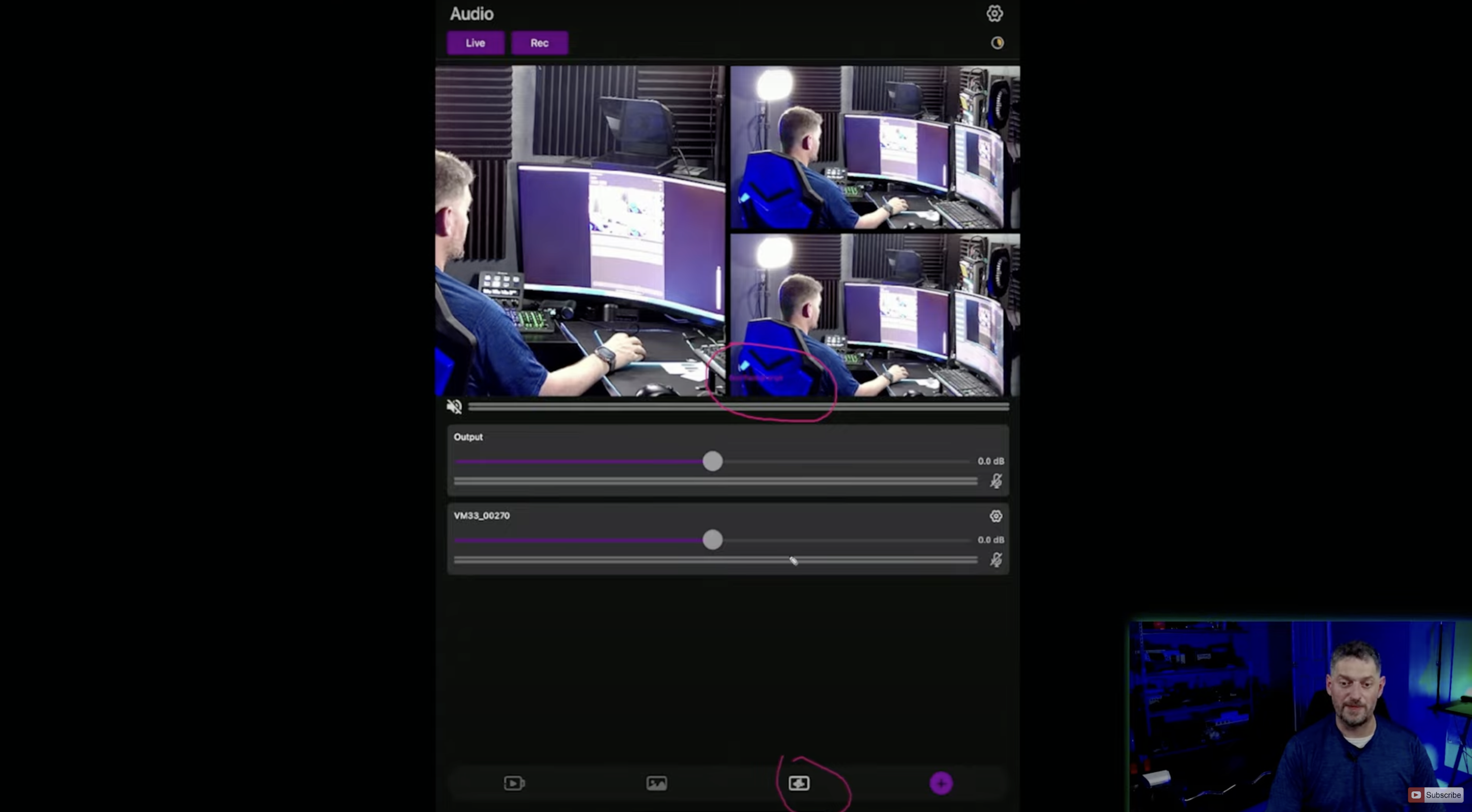Image resolution: width=1472 pixels, height=812 pixels.
Task: Open the picture-in-picture layout tab icon
Action: (x=799, y=784)
